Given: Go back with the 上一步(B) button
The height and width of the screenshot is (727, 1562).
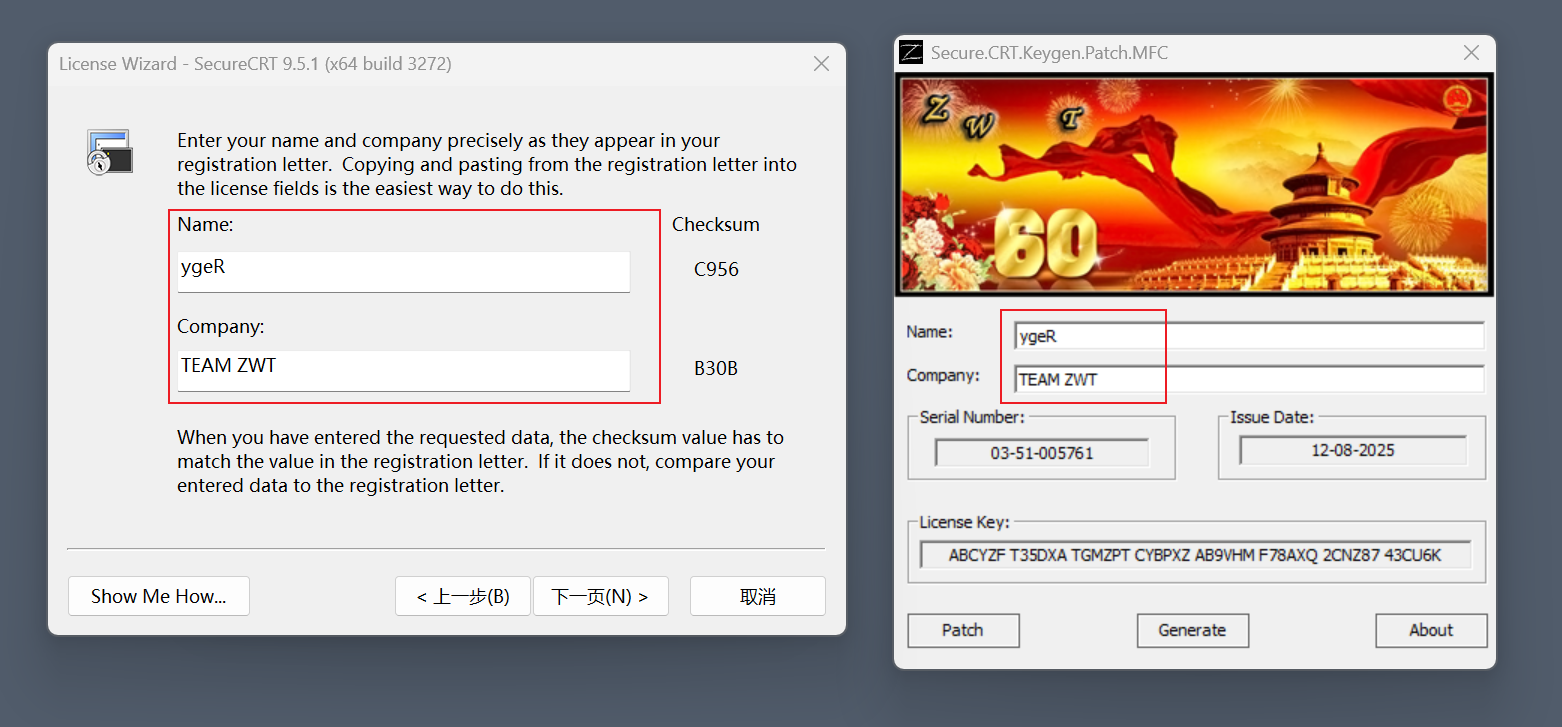Looking at the screenshot, I should tap(463, 596).
